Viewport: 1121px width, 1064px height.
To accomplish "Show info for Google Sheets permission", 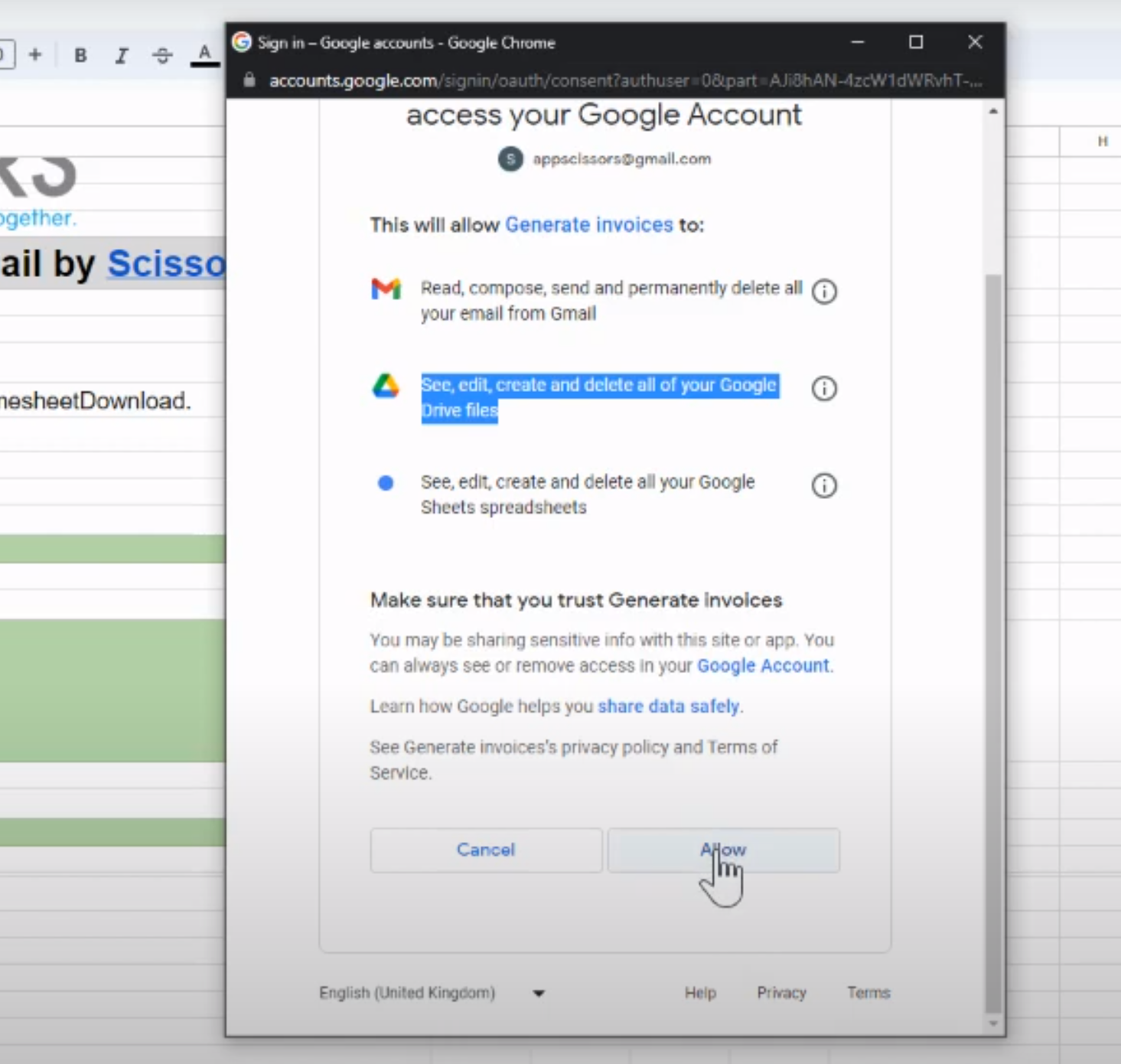I will click(823, 486).
